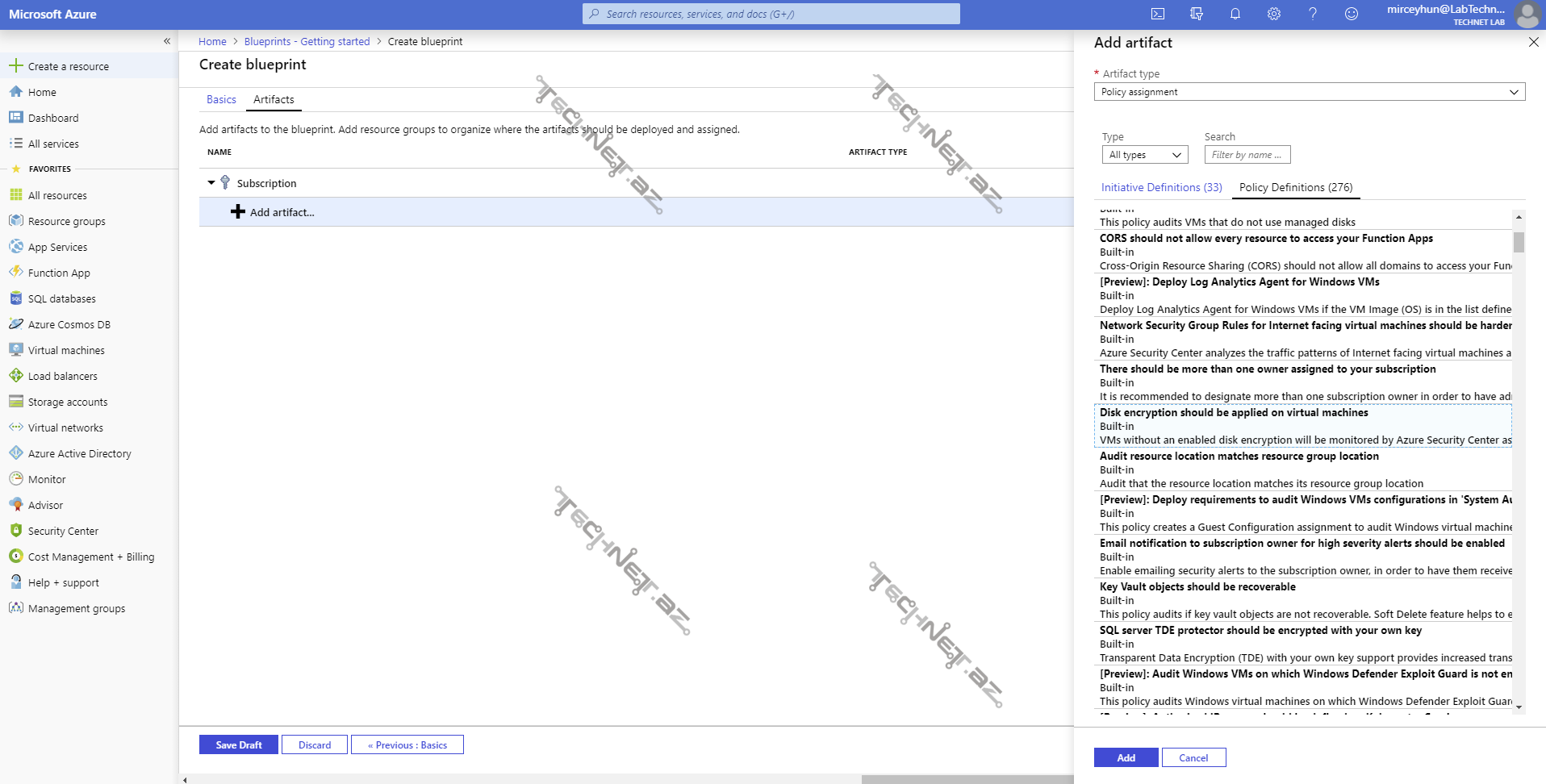Click the Blueprints - Getting started breadcrumb
Screen dimensions: 1546x784
(x=307, y=41)
